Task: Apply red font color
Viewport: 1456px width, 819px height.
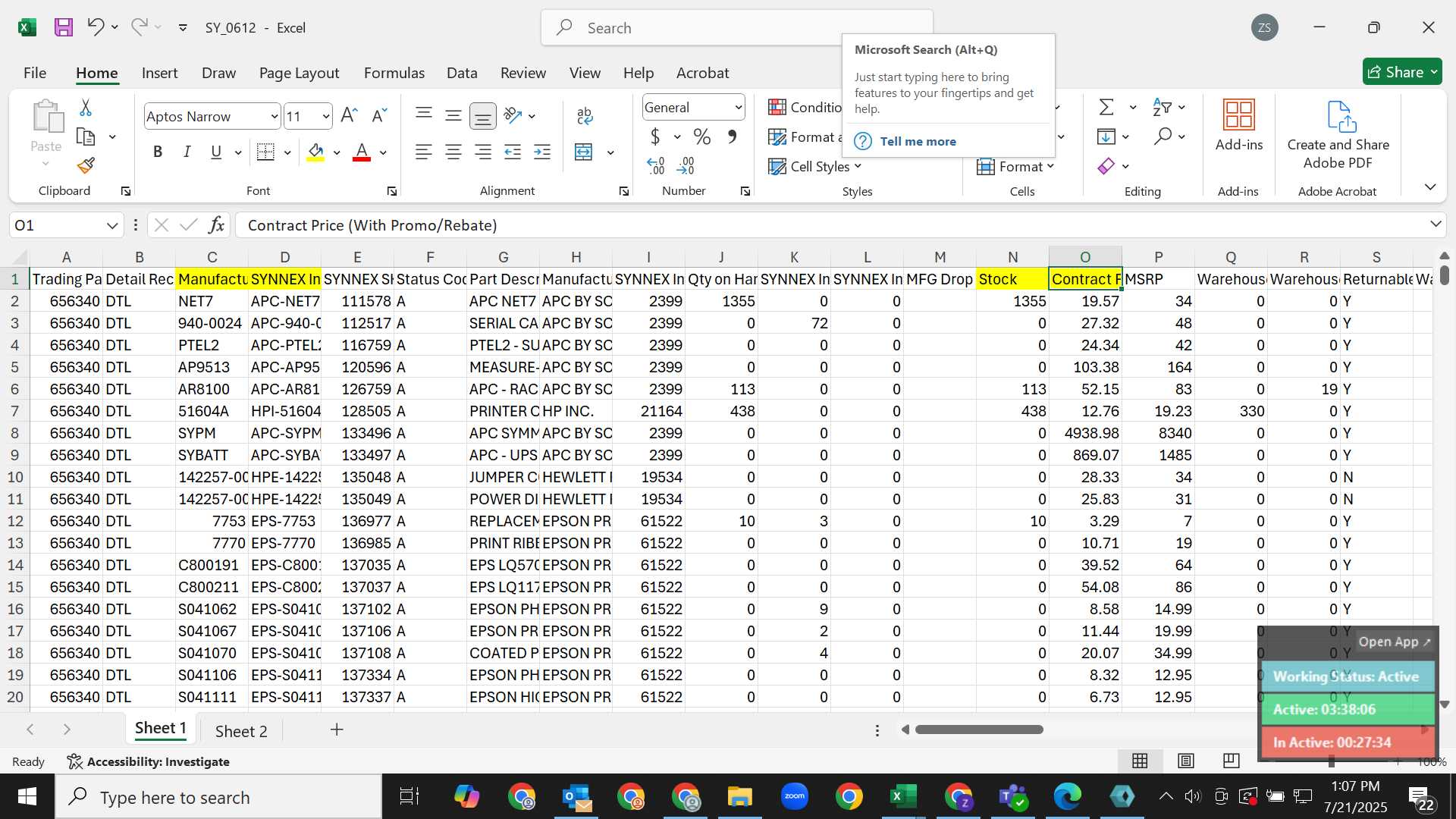Action: 362,152
